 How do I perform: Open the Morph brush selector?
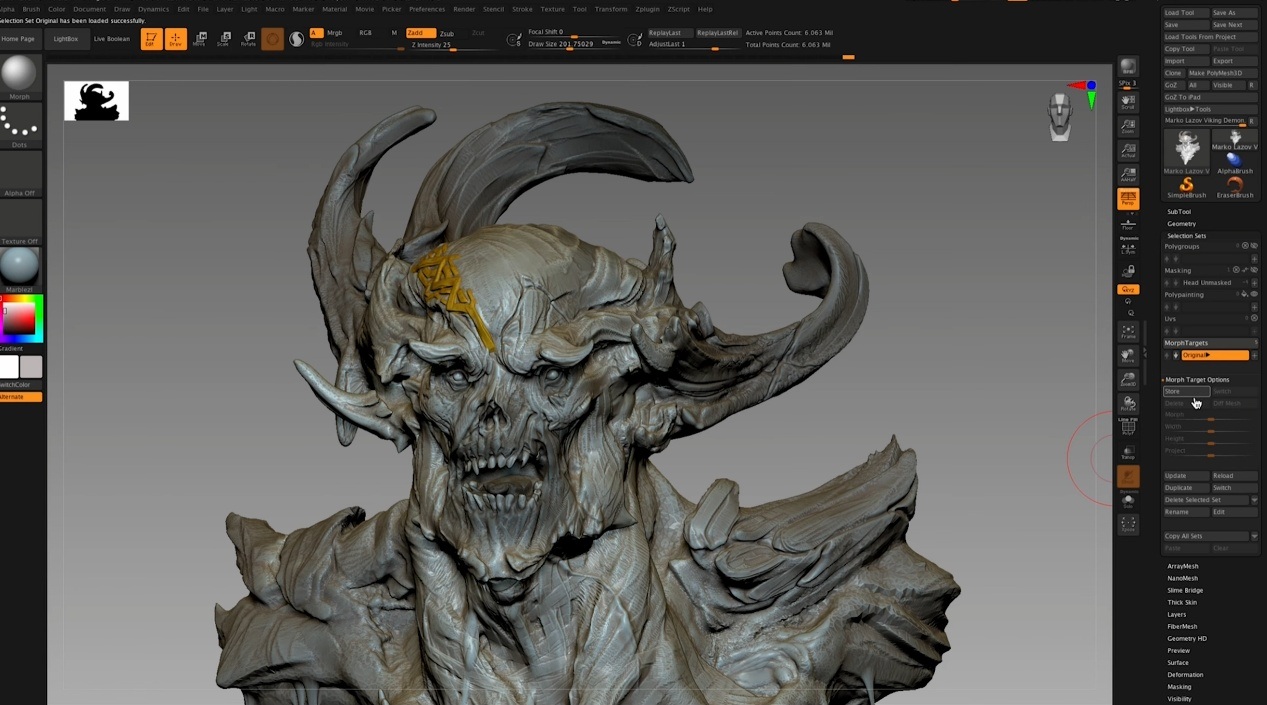(x=19, y=76)
